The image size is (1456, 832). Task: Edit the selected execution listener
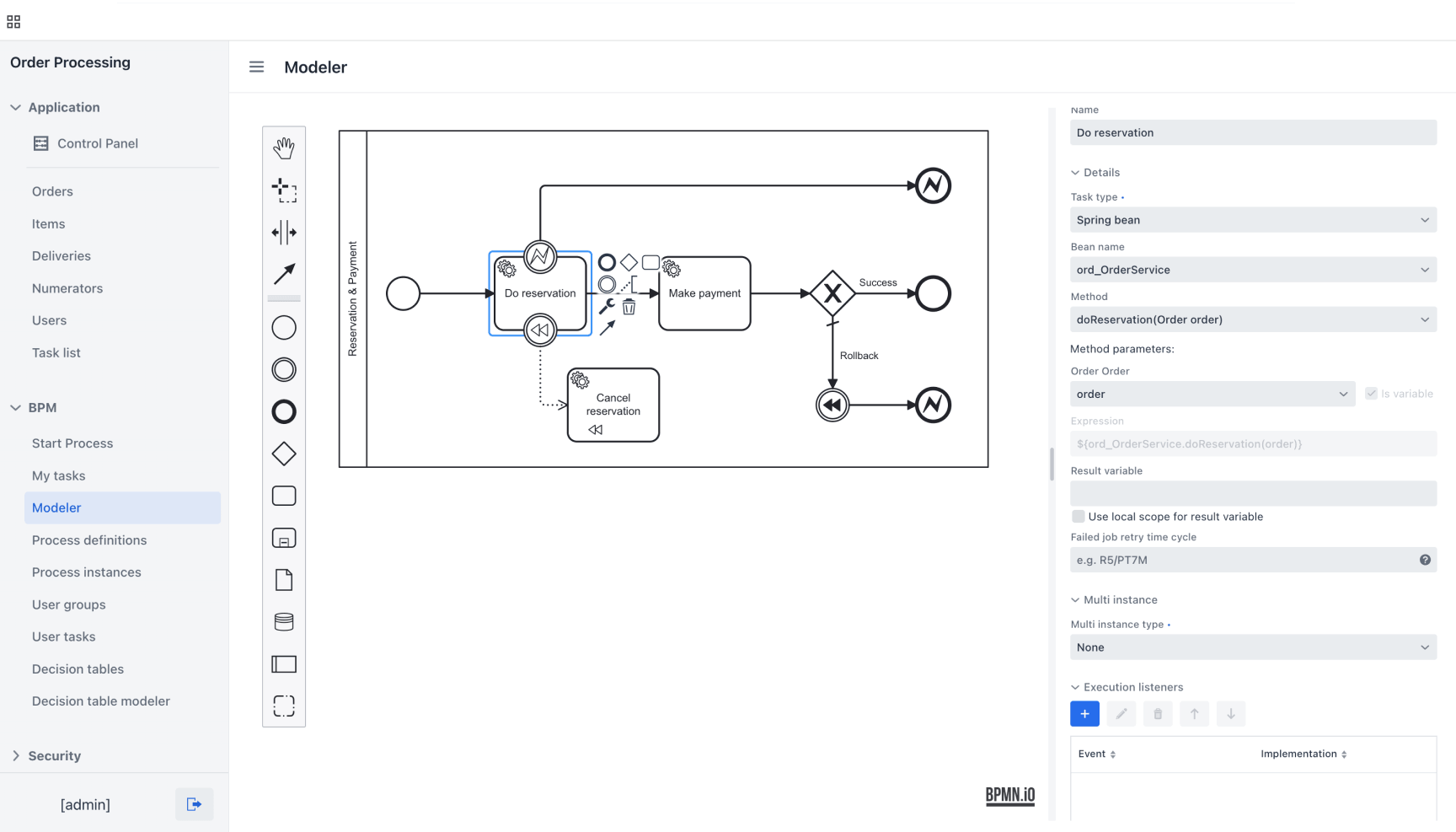click(x=1121, y=714)
